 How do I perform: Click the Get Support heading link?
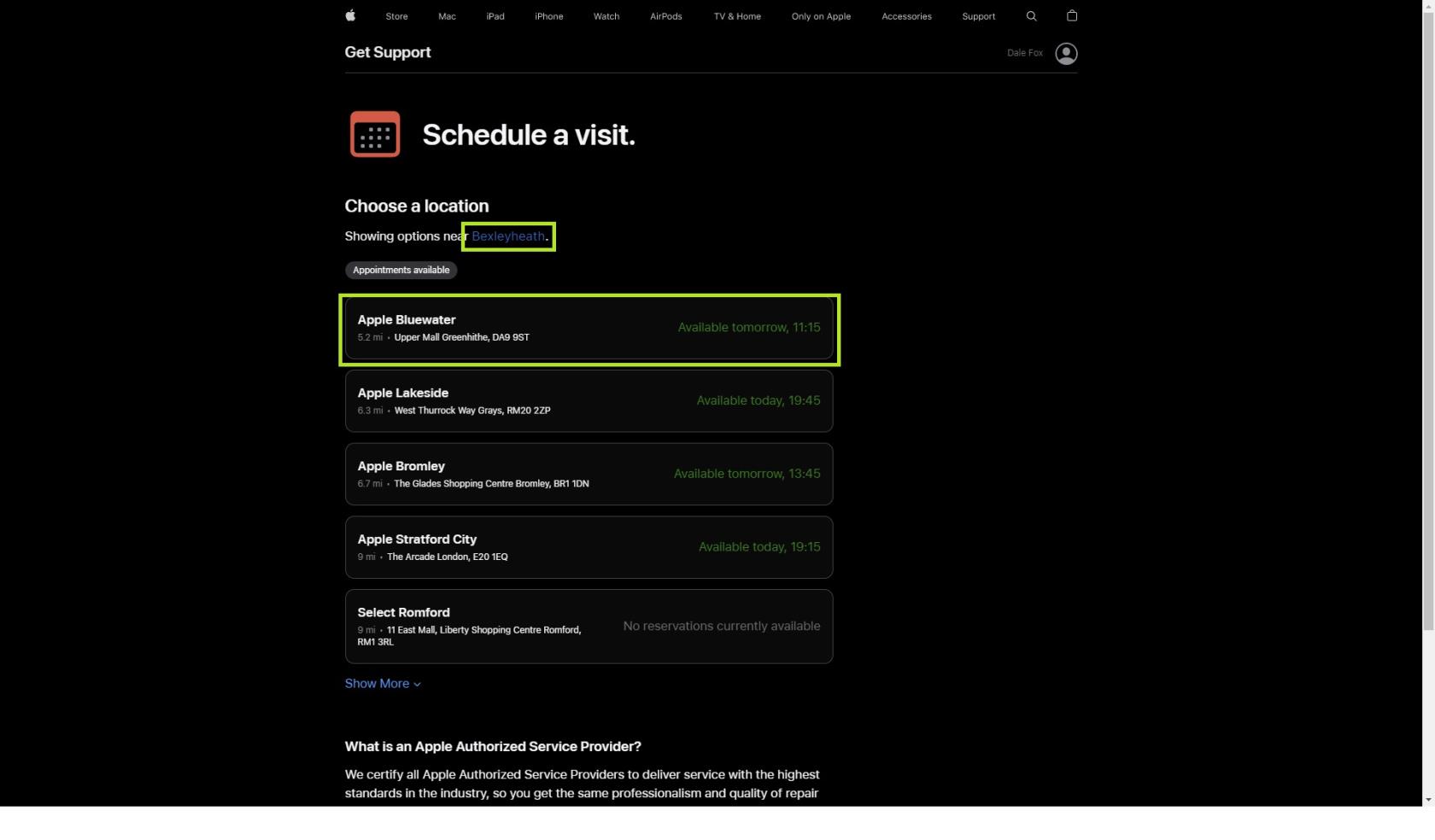coord(388,52)
